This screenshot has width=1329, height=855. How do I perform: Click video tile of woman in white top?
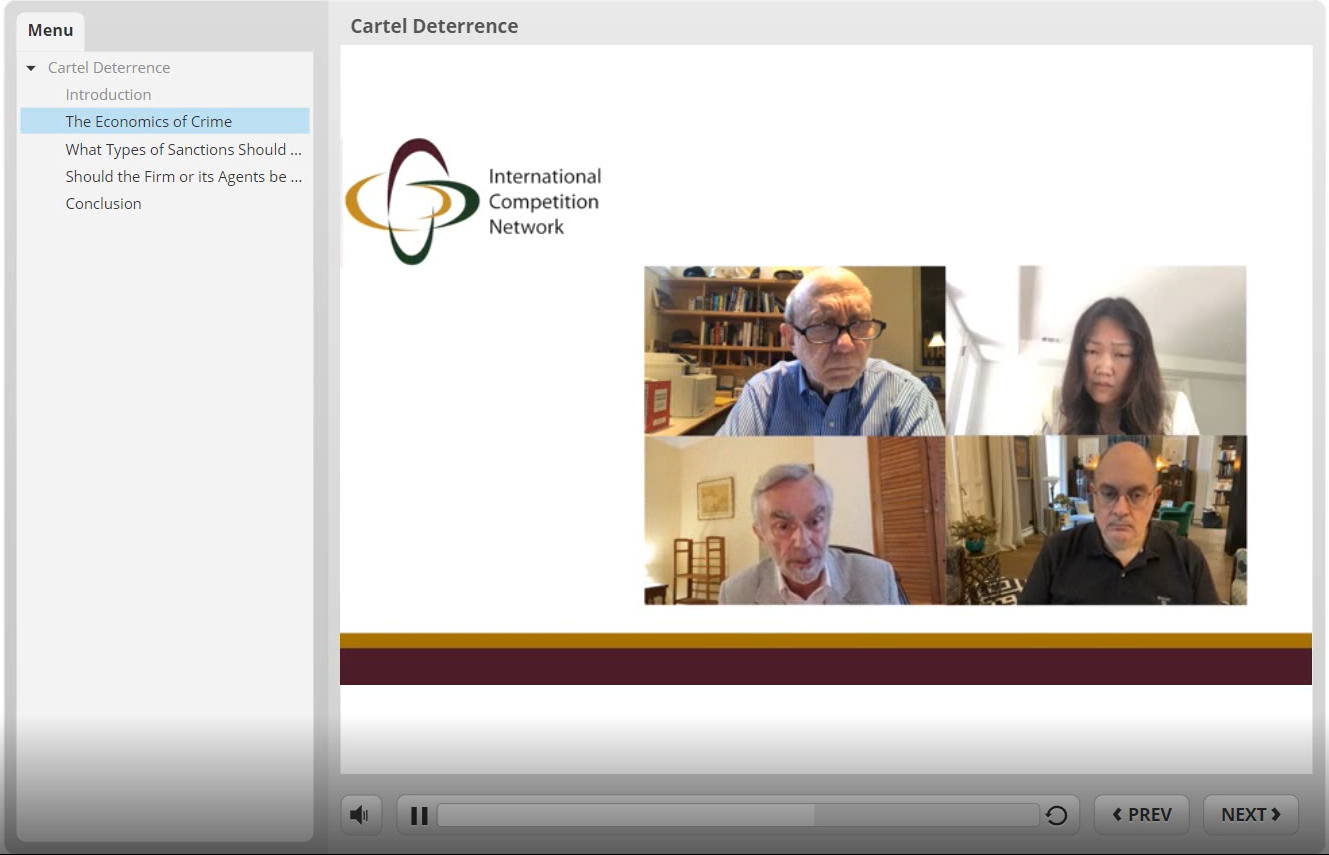point(1096,350)
